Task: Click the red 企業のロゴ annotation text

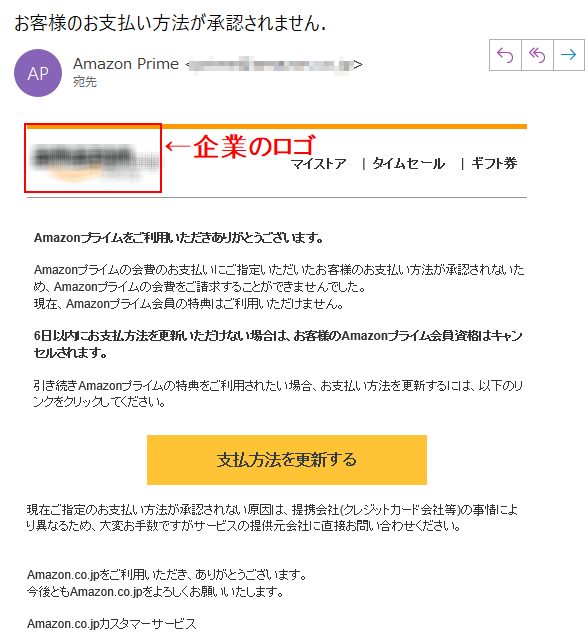Action: pos(254,146)
